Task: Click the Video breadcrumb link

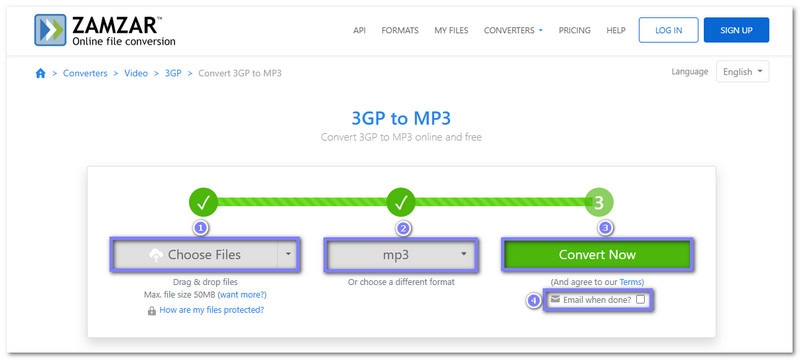Action: [136, 73]
